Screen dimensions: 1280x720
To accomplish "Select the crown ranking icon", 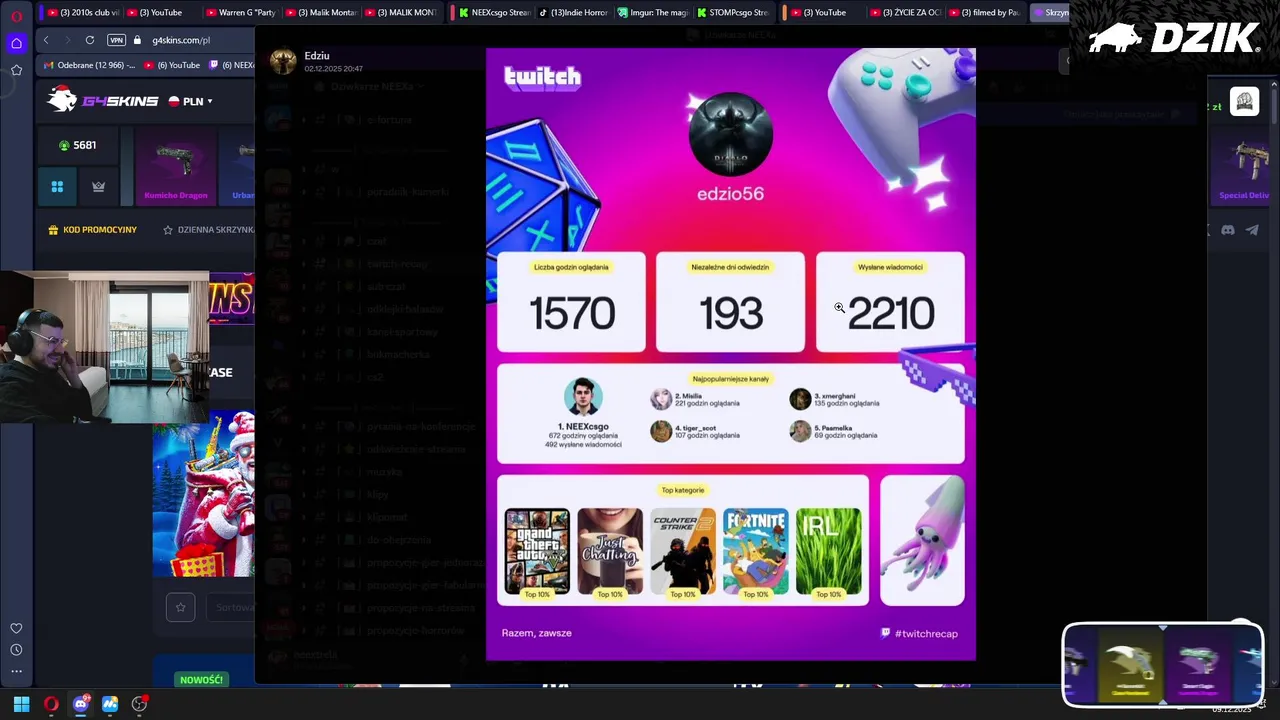I will pyautogui.click(x=98, y=186).
